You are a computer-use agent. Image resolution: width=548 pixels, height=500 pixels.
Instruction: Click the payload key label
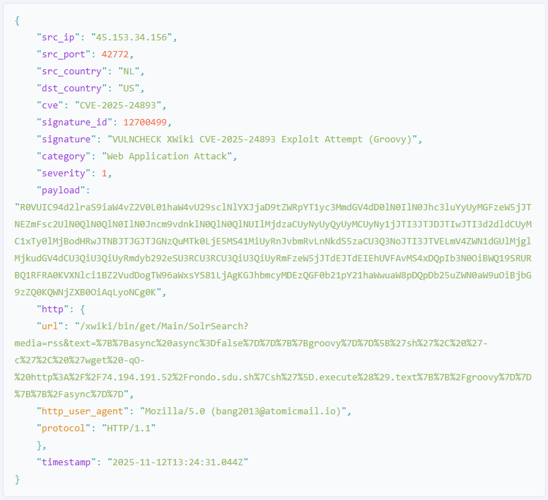[x=61, y=190]
